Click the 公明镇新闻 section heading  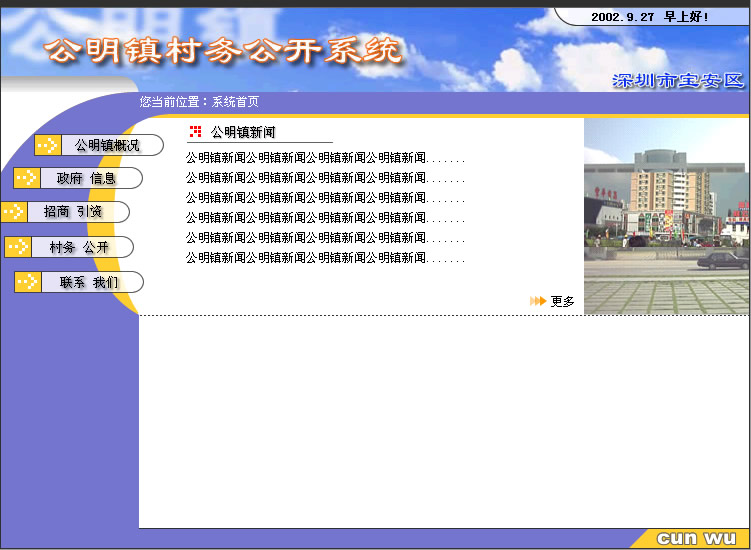(243, 132)
